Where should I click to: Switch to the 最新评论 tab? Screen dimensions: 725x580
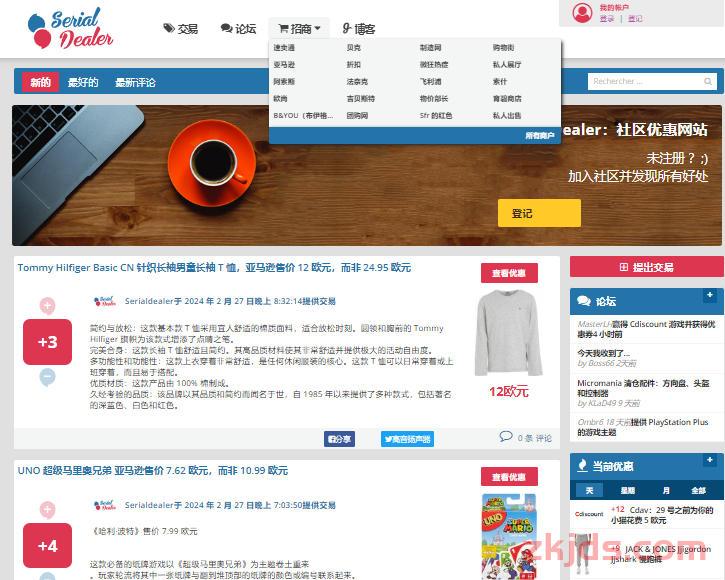(135, 82)
